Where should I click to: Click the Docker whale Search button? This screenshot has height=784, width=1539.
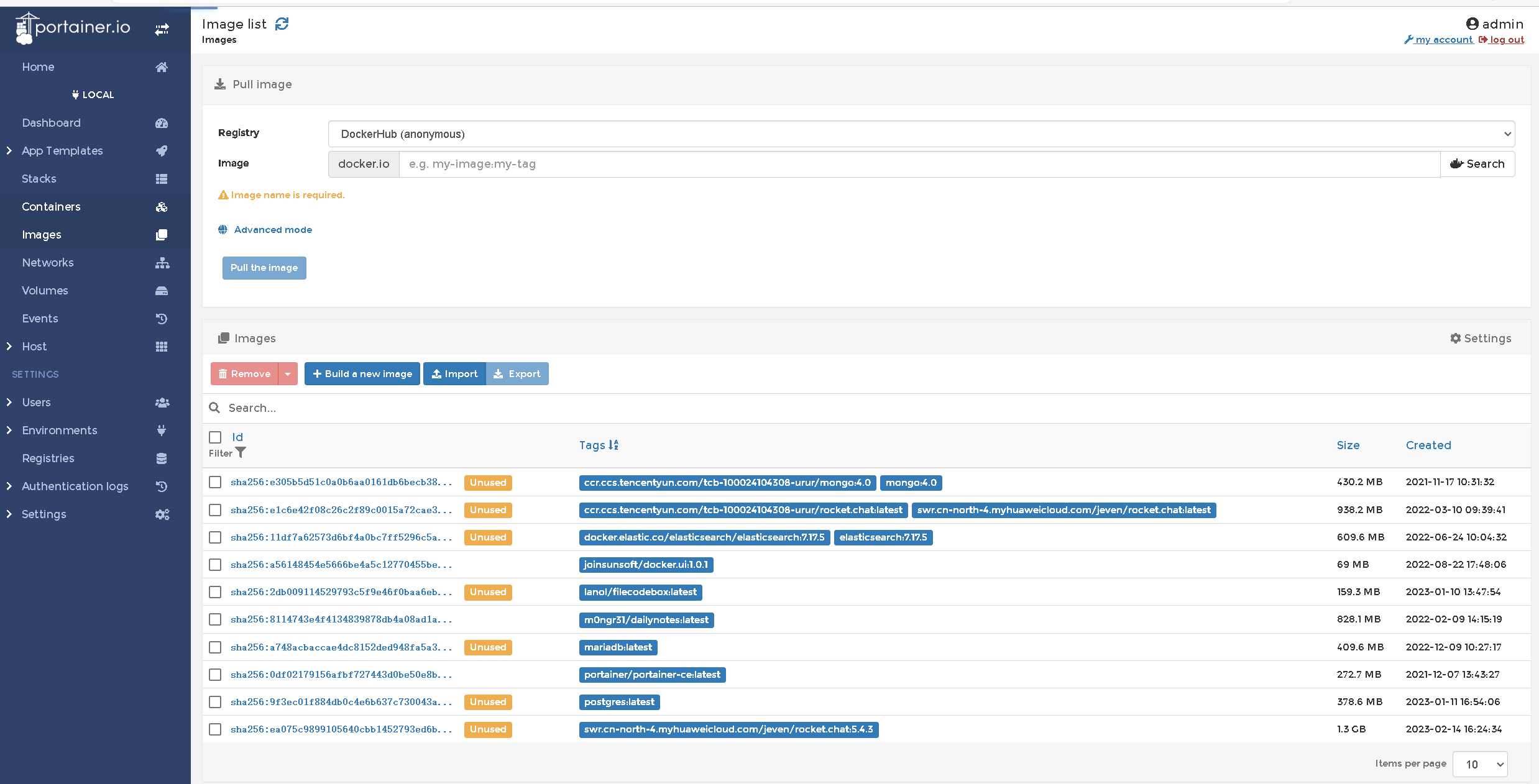1477,164
